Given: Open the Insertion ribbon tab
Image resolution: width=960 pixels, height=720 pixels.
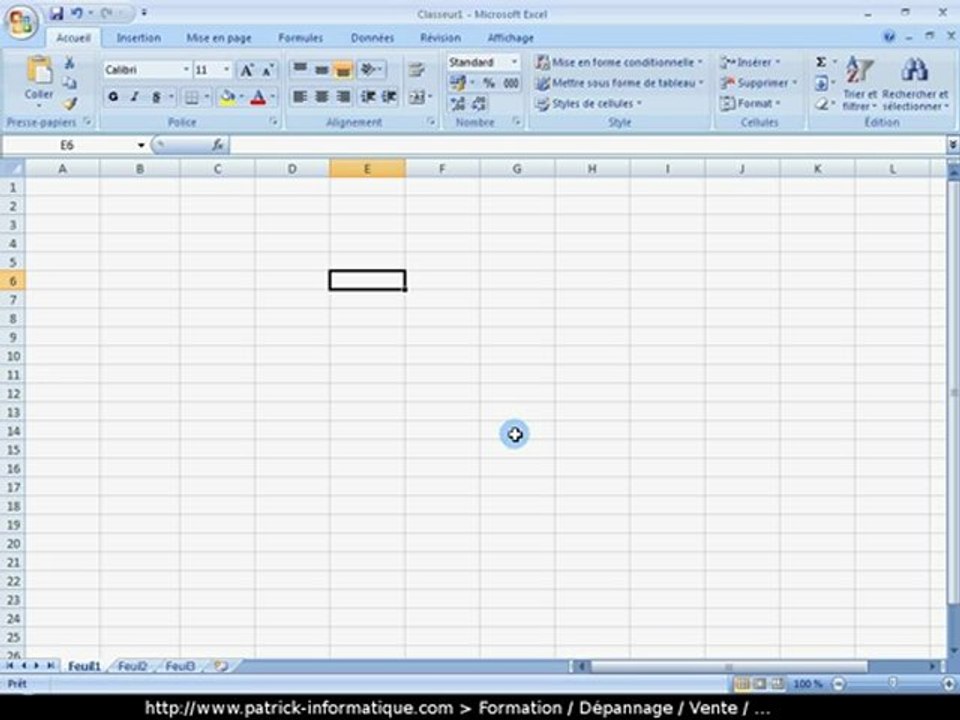Looking at the screenshot, I should click(138, 38).
